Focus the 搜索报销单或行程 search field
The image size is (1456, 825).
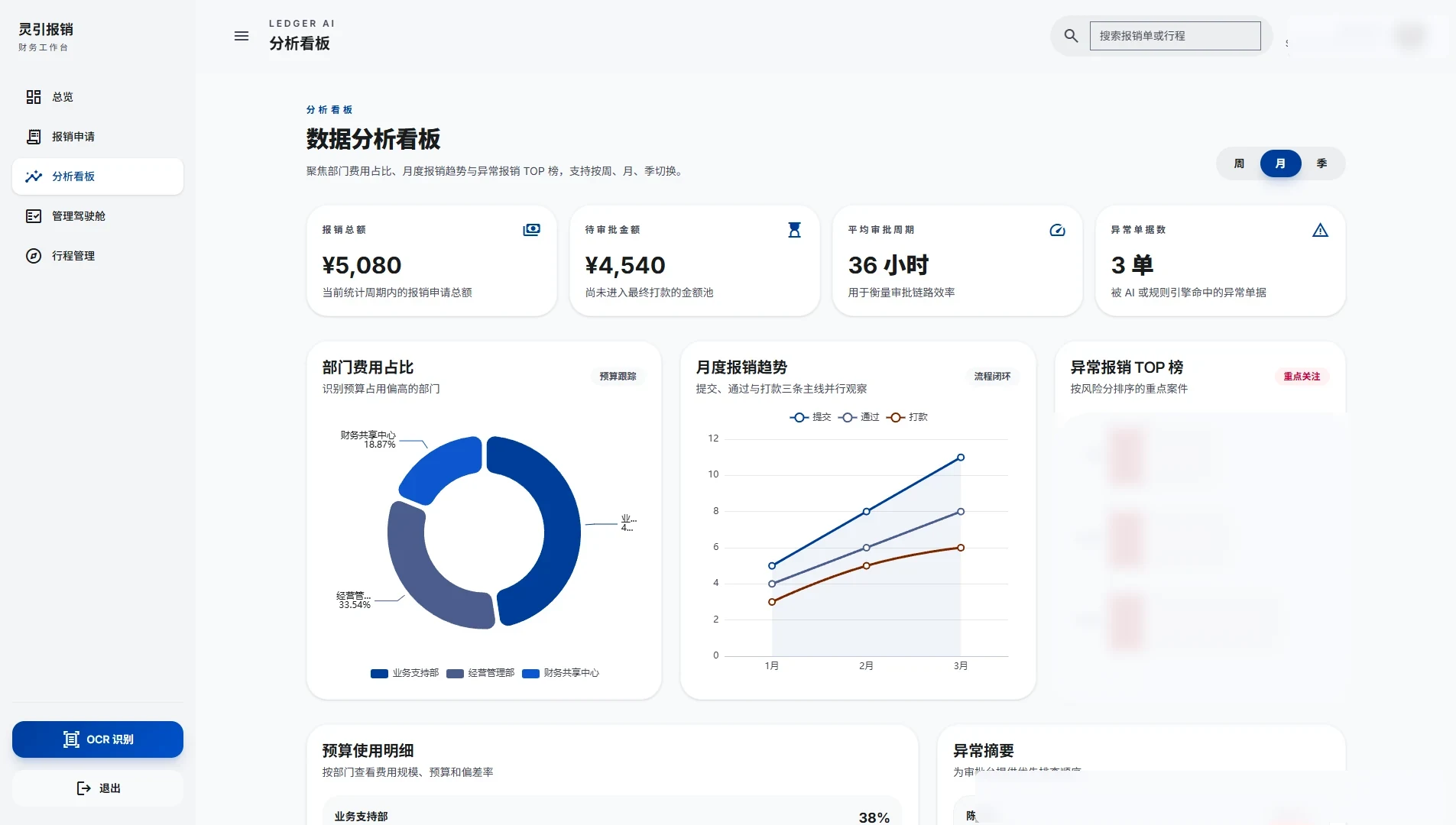[1175, 36]
